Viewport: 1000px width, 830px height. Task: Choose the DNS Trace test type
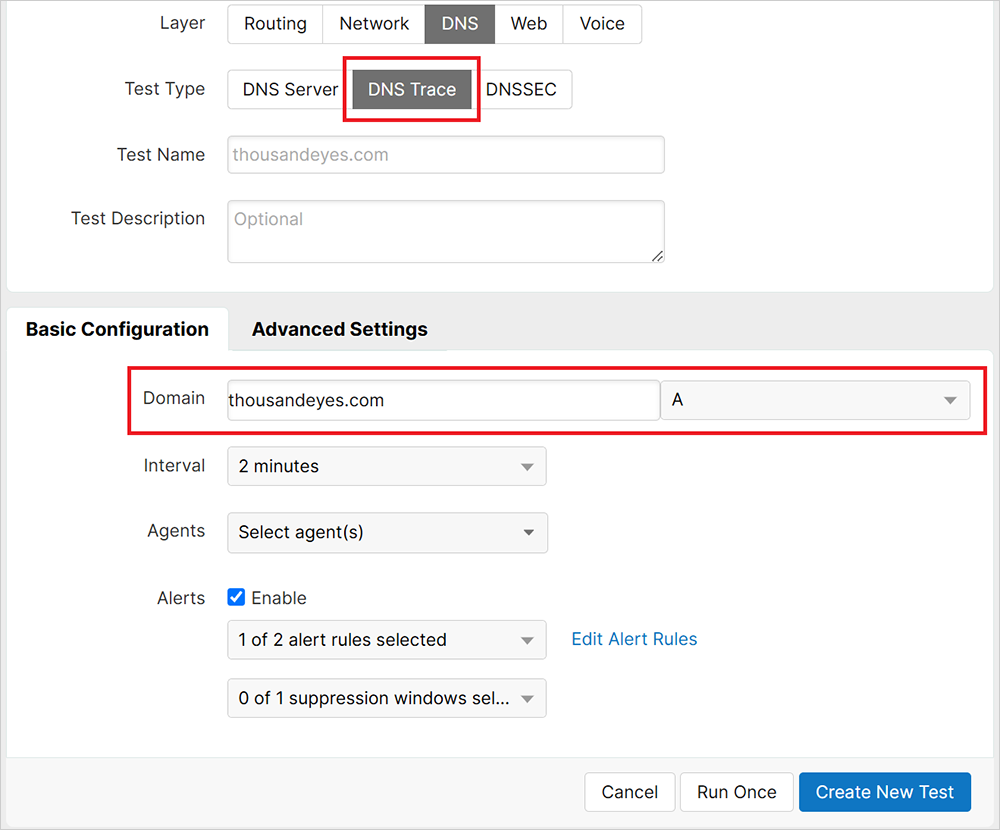(x=412, y=89)
